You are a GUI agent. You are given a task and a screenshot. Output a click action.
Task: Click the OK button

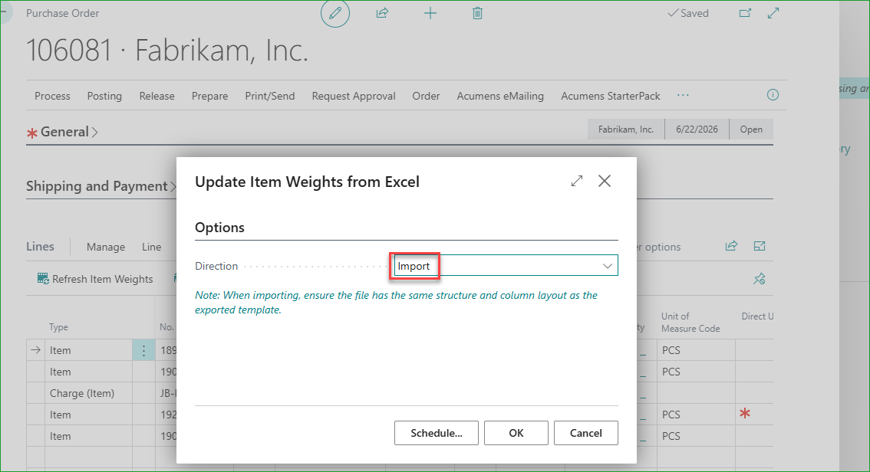(516, 433)
